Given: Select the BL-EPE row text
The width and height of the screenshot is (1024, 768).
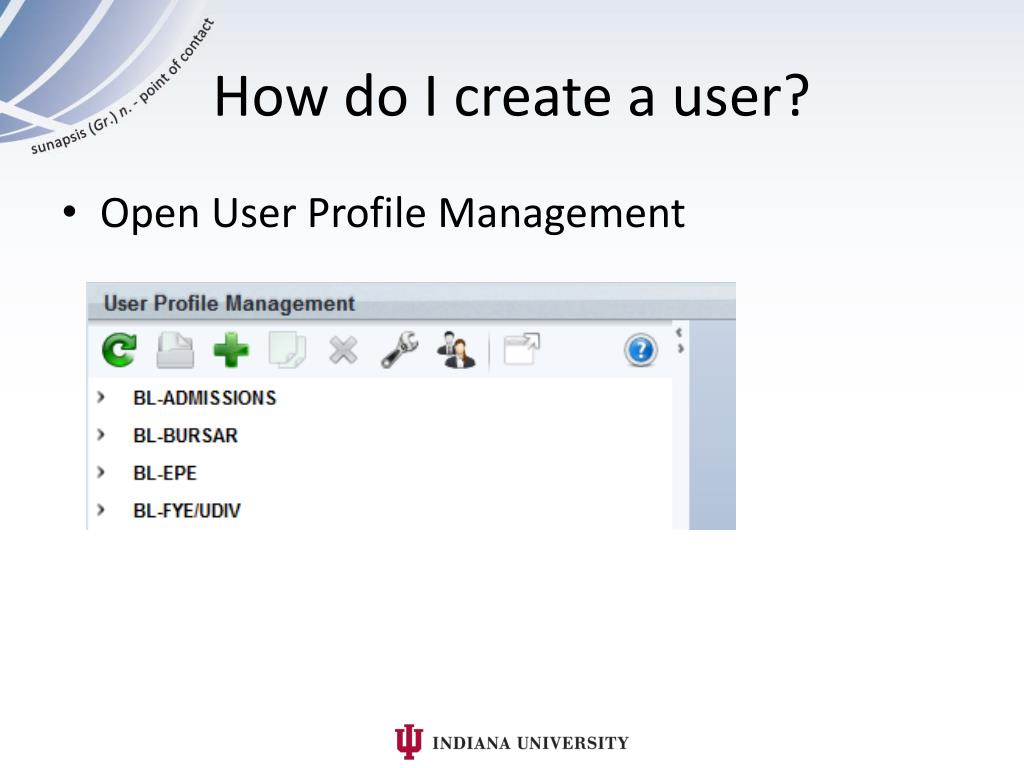Looking at the screenshot, I should [165, 473].
